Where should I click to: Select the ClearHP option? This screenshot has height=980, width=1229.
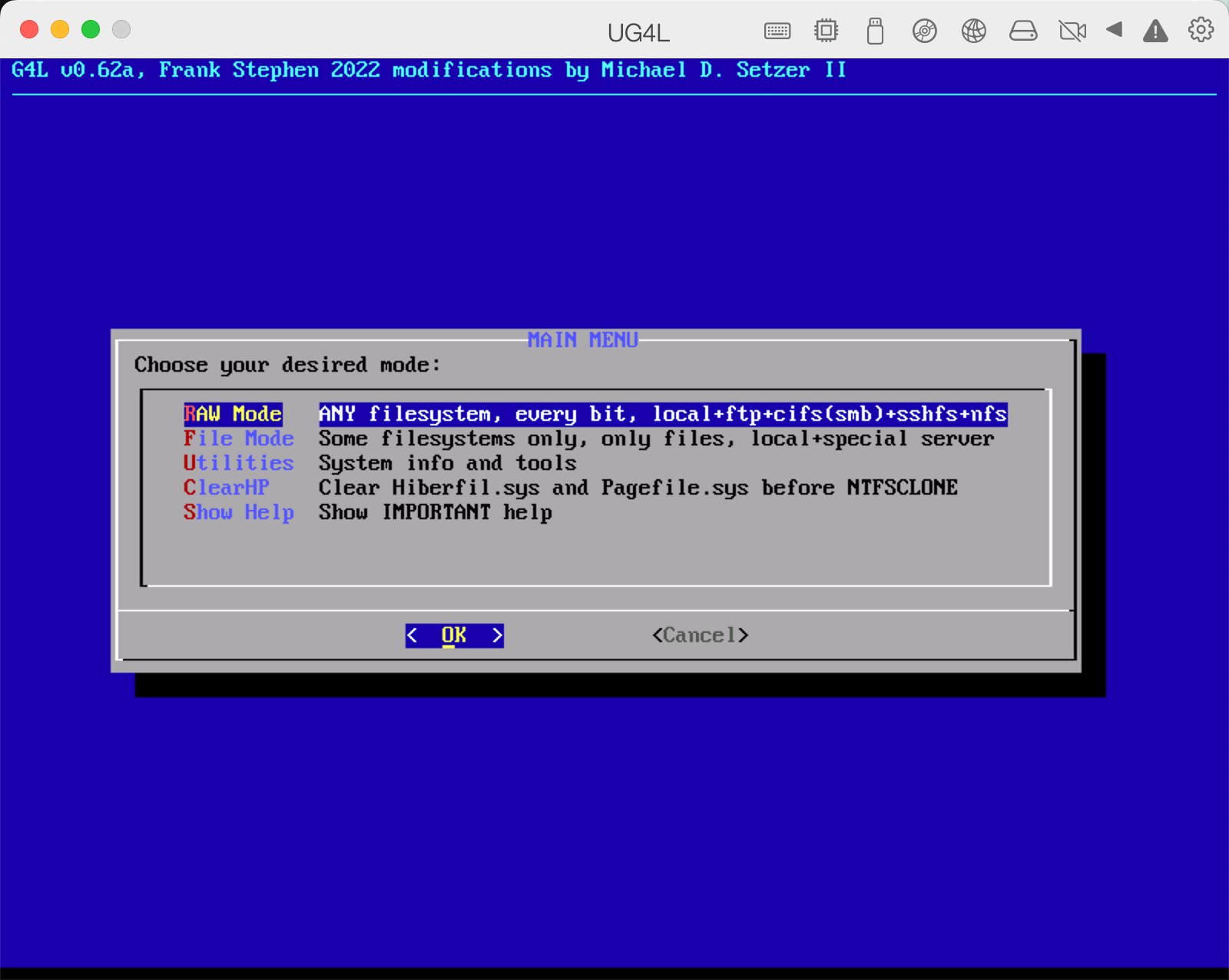226,488
